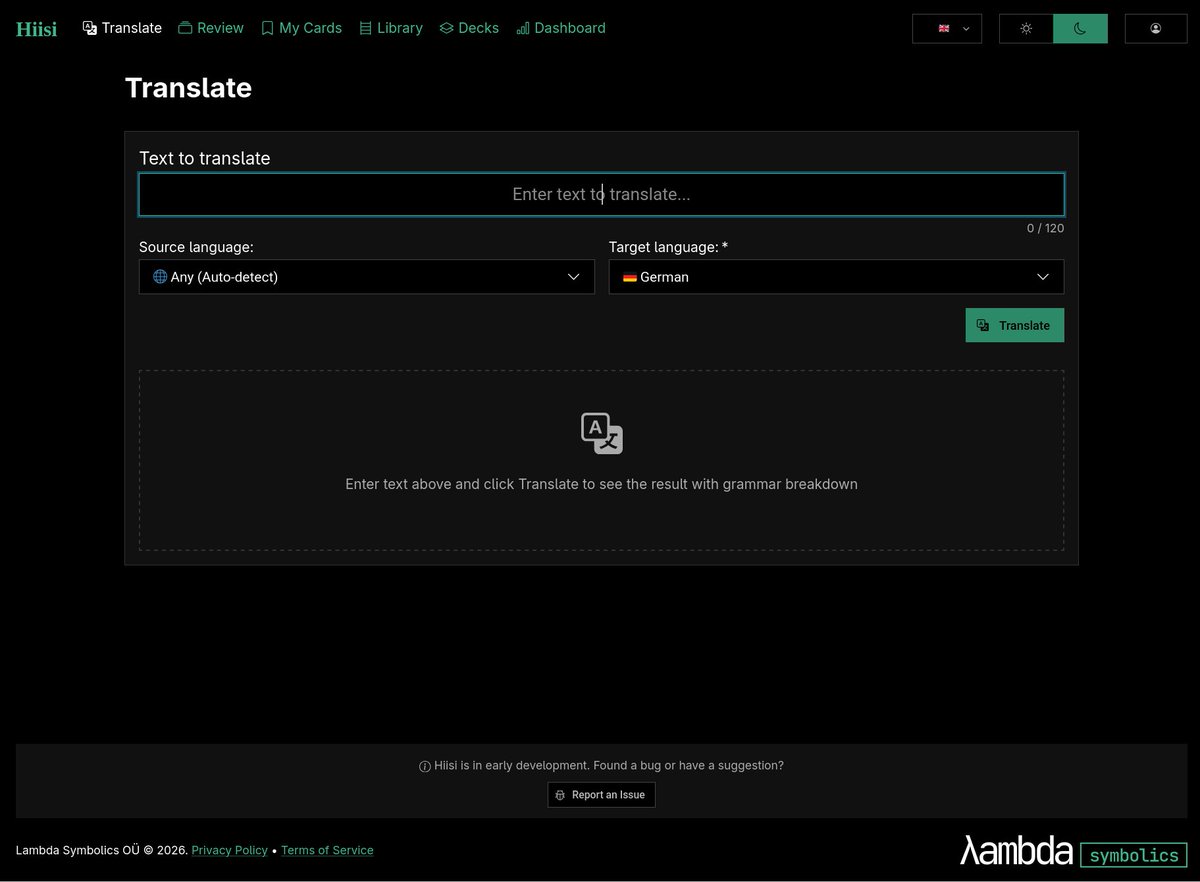Click the 'Text to translate' label

tap(204, 158)
